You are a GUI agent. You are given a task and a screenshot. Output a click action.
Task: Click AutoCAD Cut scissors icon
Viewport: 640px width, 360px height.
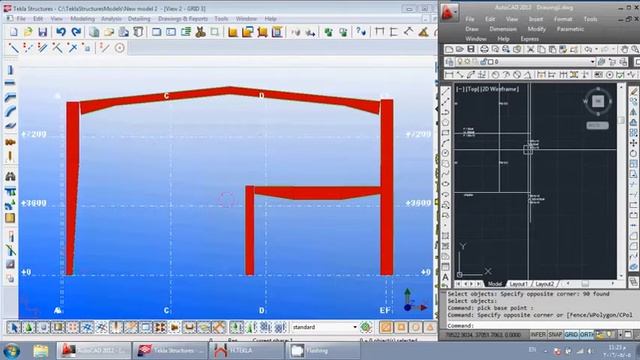[531, 49]
